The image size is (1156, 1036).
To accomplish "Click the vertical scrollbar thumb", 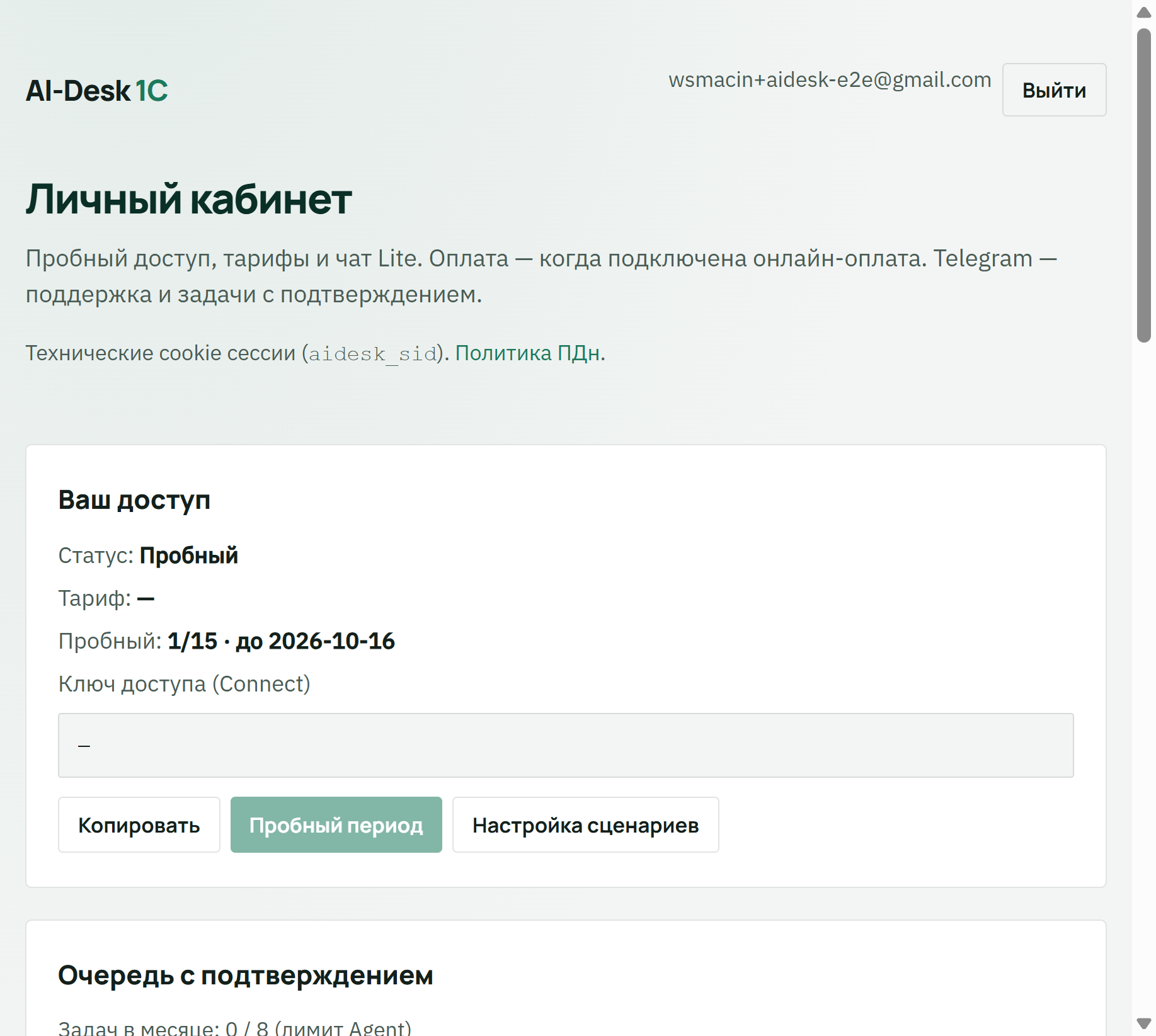I will tap(1144, 185).
